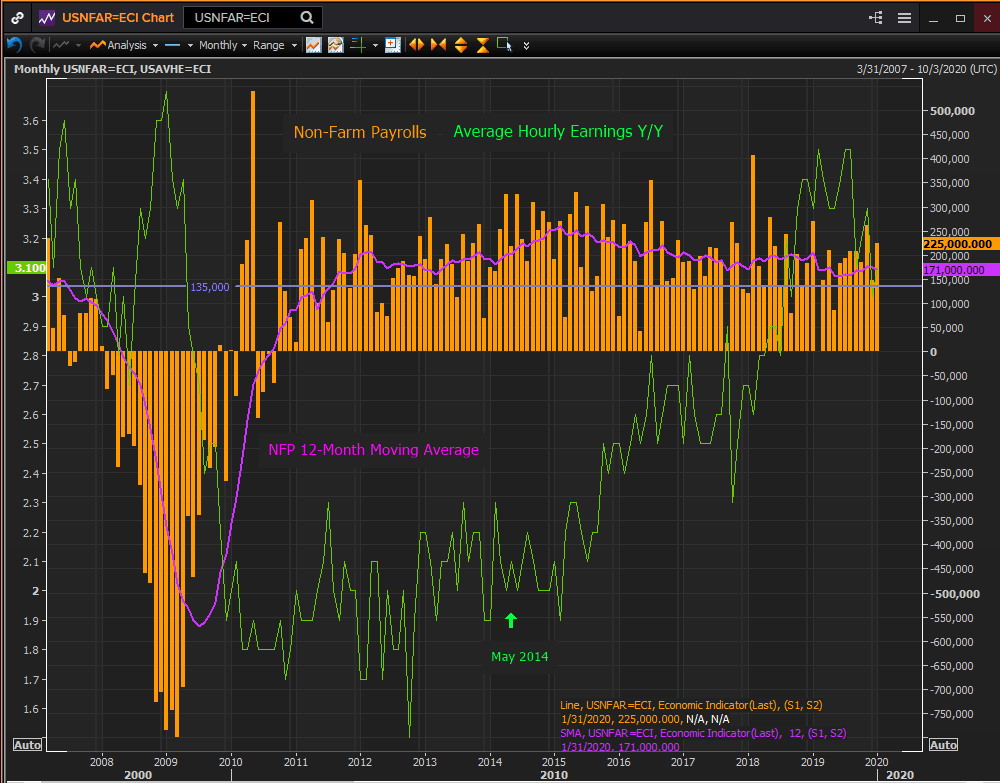The height and width of the screenshot is (783, 1000).
Task: Open the Range dropdown
Action: [275, 45]
